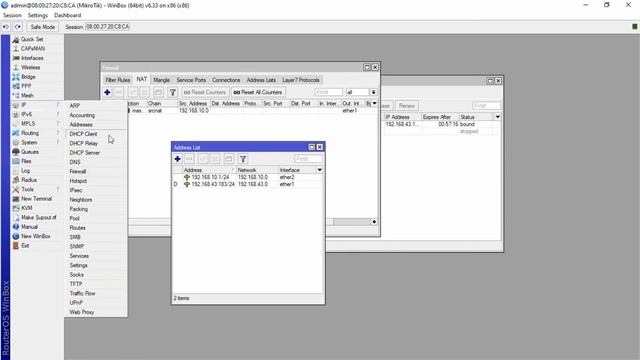This screenshot has height=360, width=640.
Task: Open Wireless in the sidebar
Action: [31, 67]
